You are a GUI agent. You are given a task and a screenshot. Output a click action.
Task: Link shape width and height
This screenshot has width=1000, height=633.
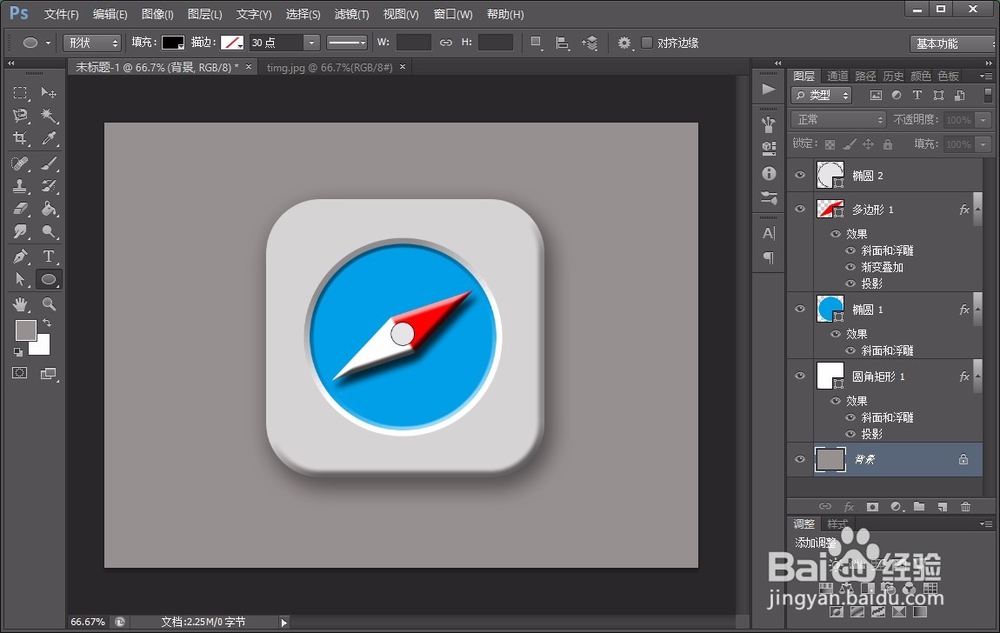(446, 43)
